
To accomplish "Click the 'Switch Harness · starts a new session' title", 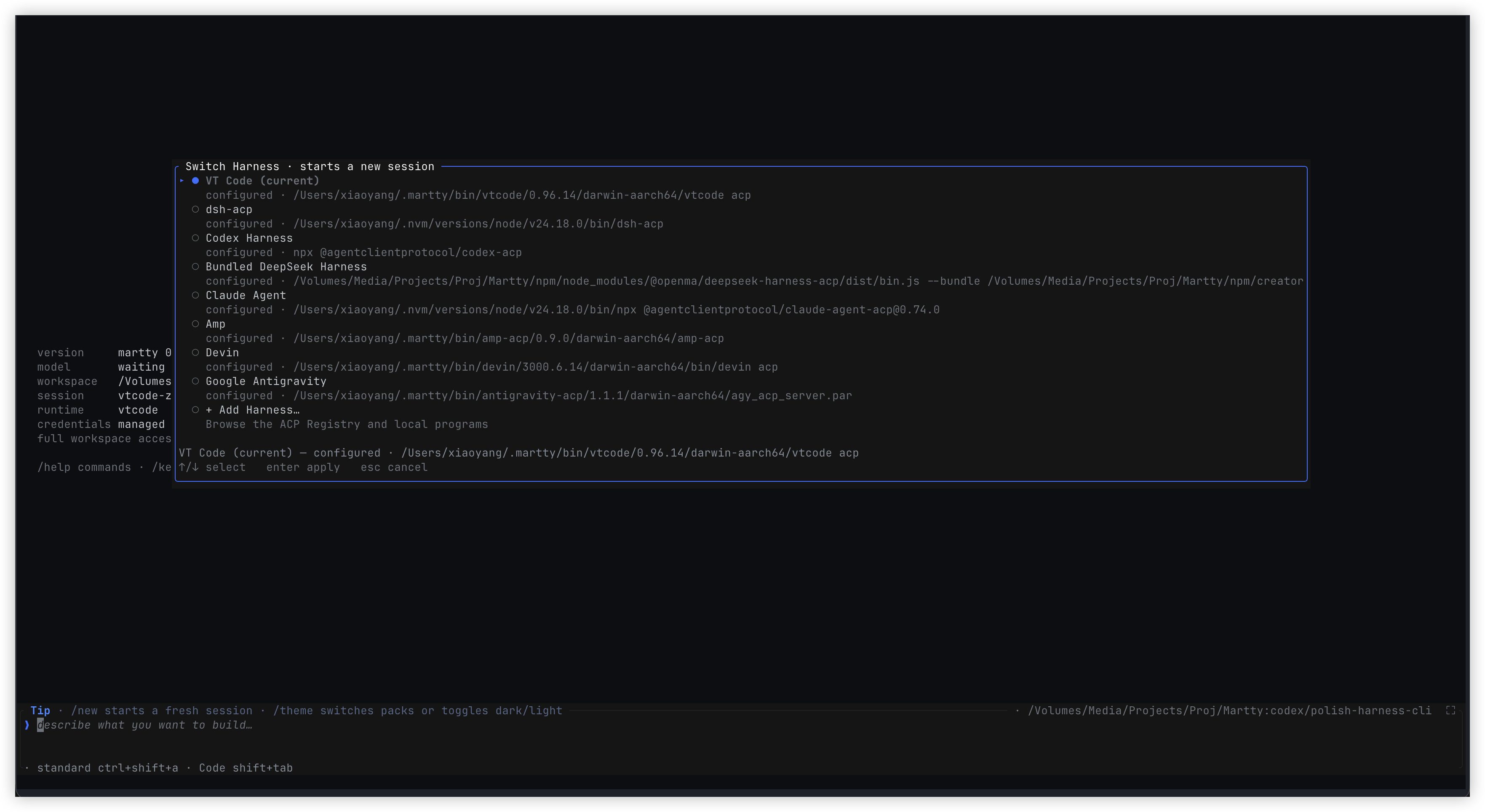I will [310, 166].
